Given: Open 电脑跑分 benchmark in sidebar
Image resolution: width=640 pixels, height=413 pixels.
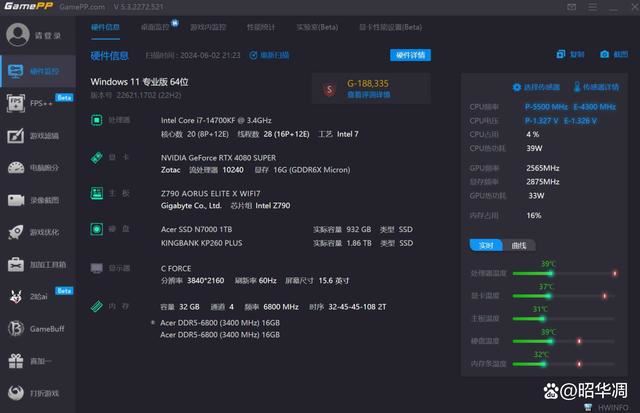Looking at the screenshot, I should click(x=35, y=168).
